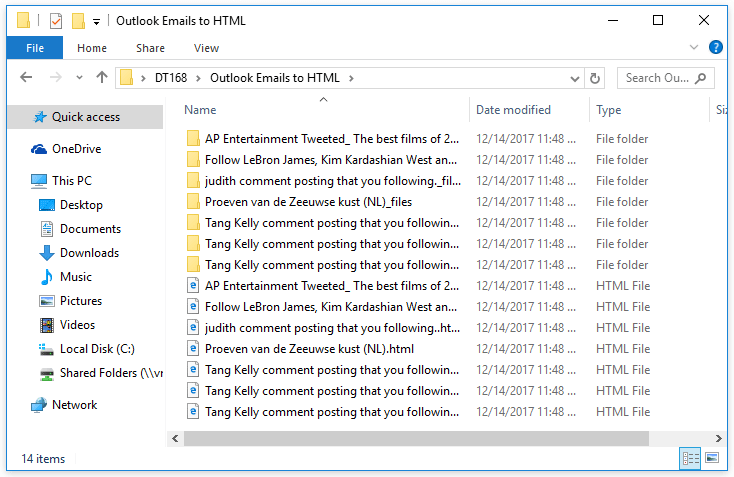734x477 pixels.
Task: Click DT168 in the address breadcrumb
Action: pos(171,78)
